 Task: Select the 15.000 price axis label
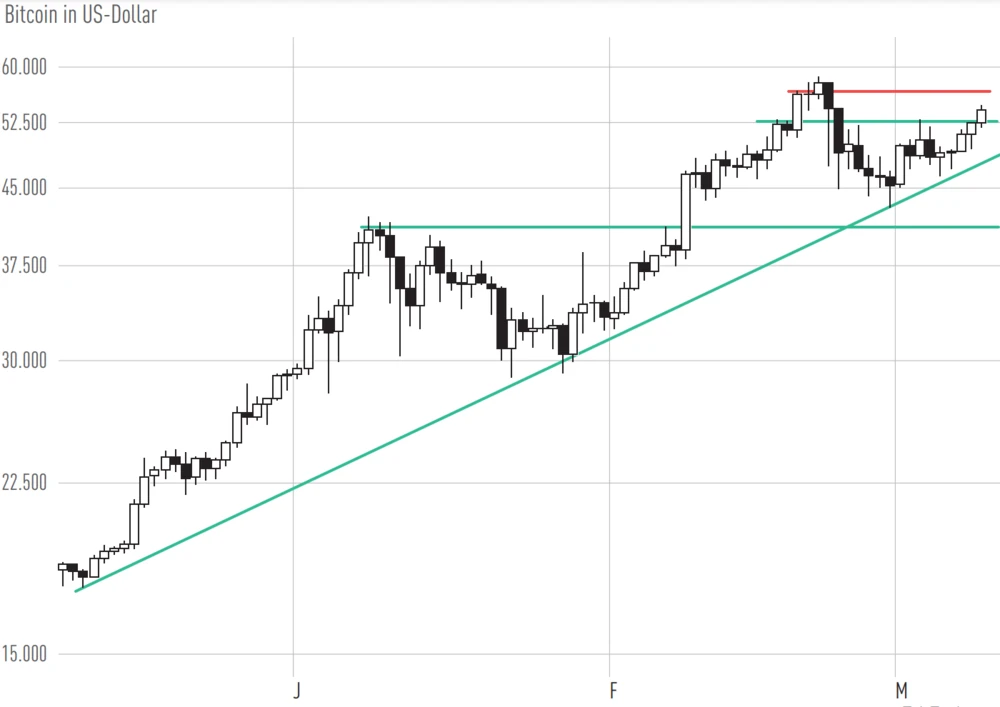coord(25,655)
